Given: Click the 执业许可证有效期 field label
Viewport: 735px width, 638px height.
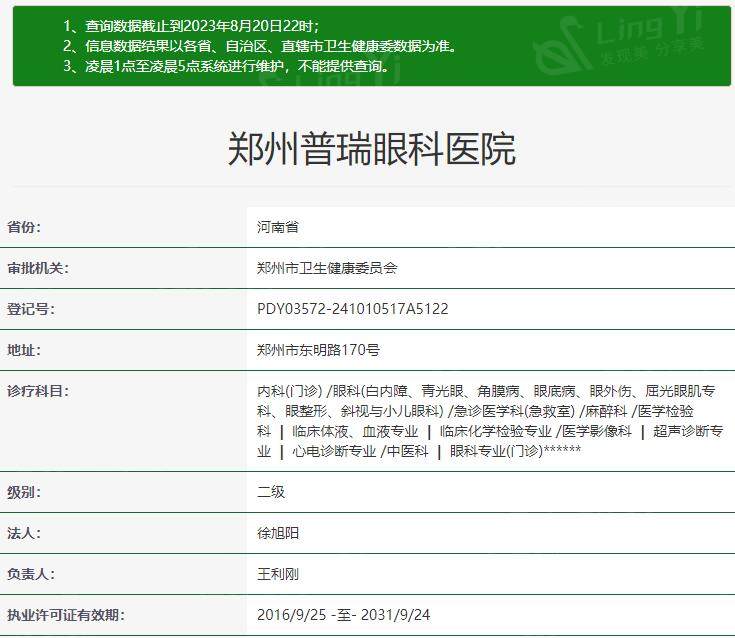Looking at the screenshot, I should point(66,615).
